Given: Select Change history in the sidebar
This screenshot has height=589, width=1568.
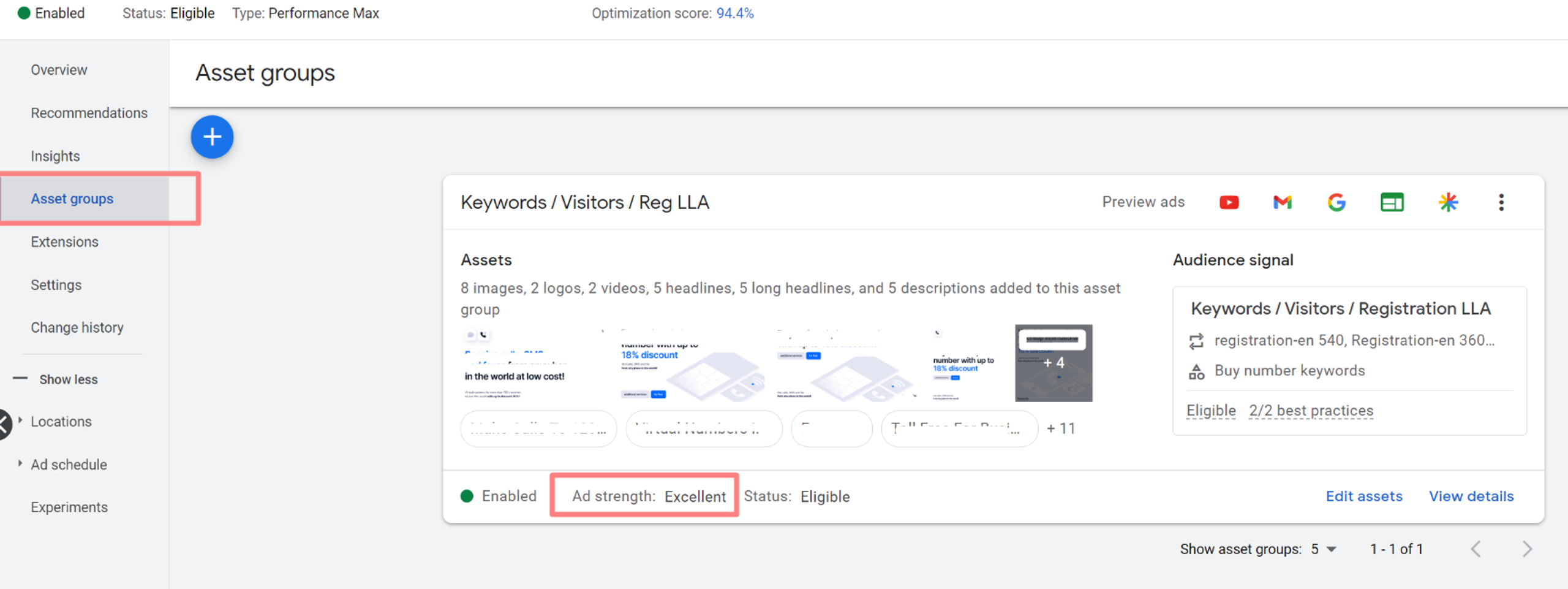Looking at the screenshot, I should click(x=77, y=327).
